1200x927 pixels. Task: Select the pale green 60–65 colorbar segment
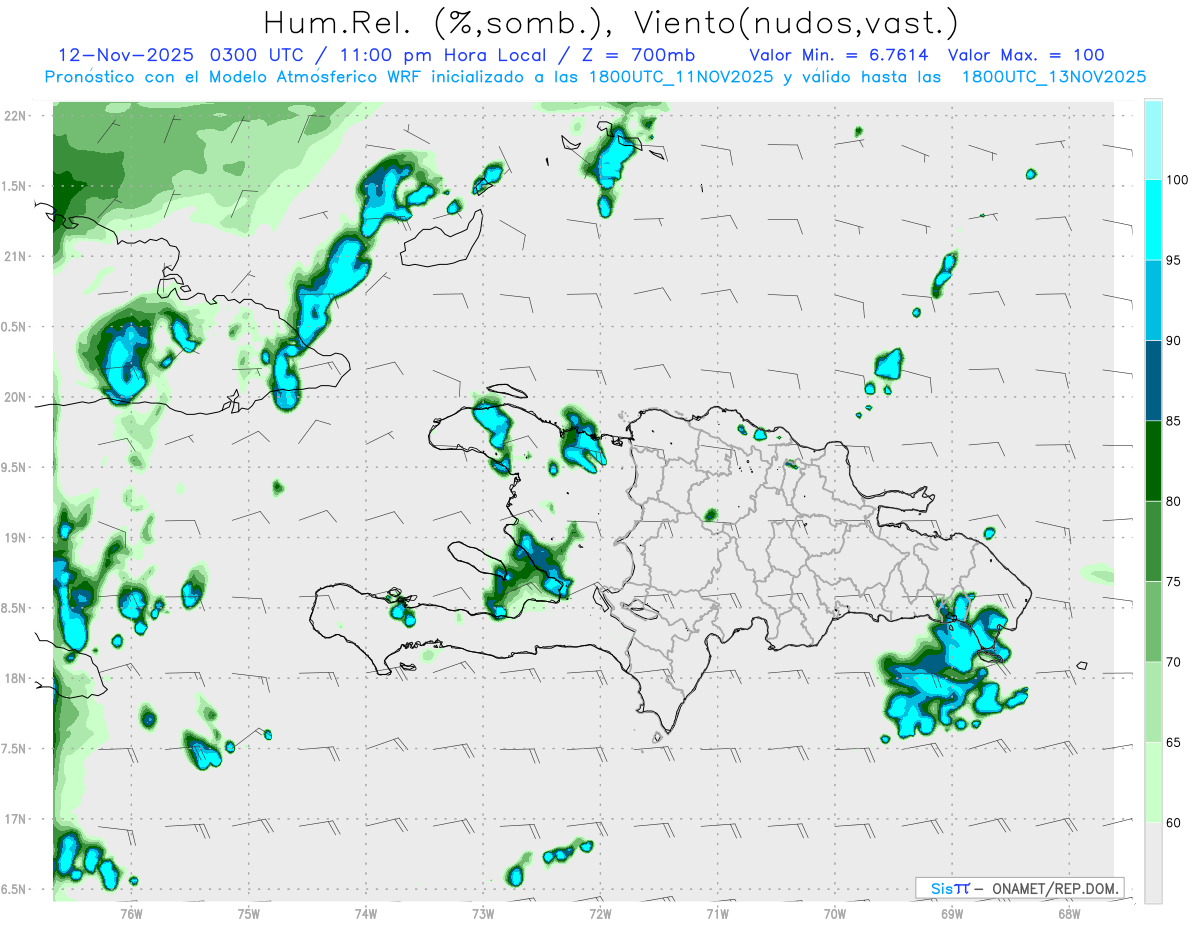click(x=1153, y=782)
